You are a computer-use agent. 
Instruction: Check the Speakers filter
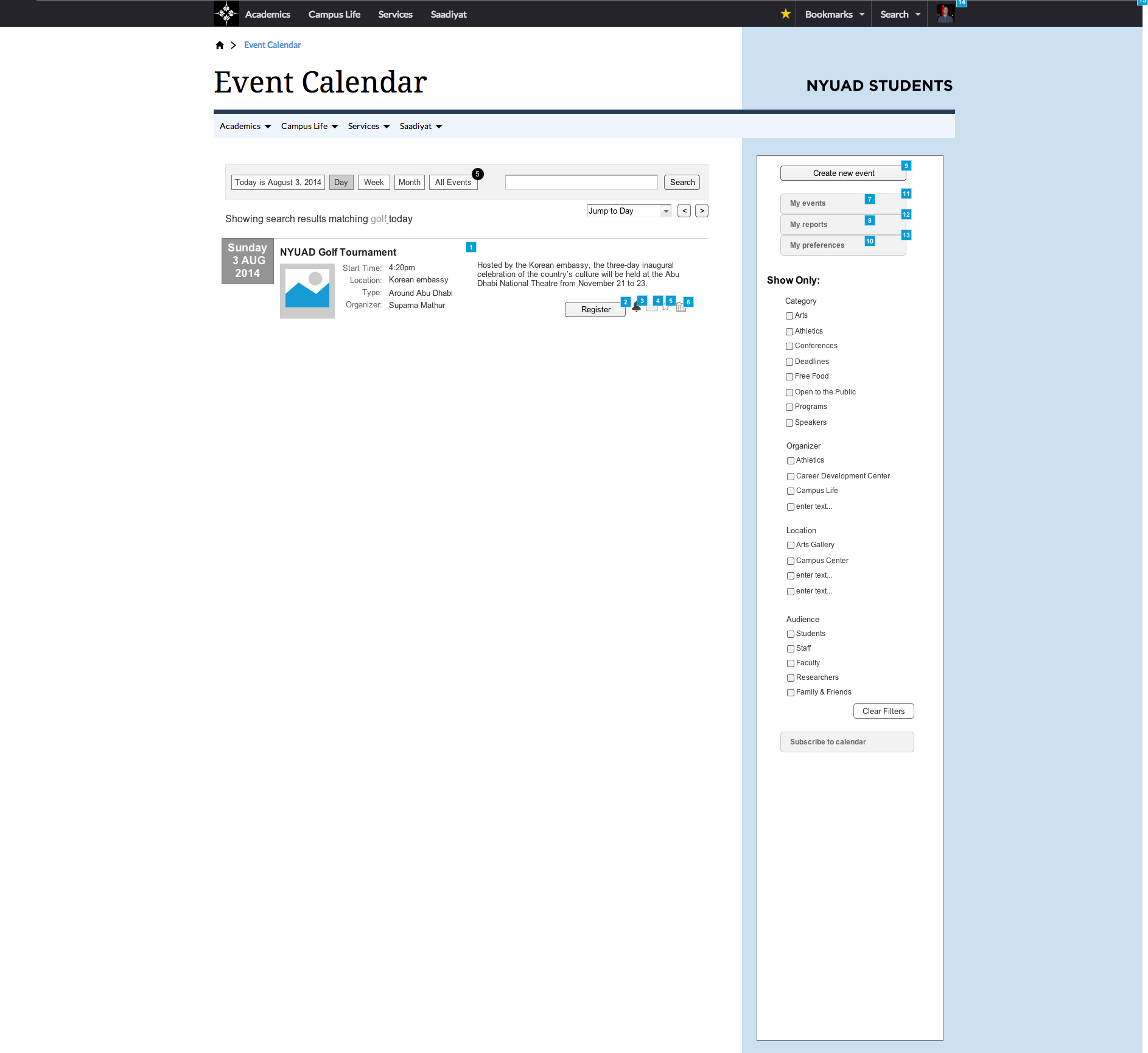tap(789, 423)
